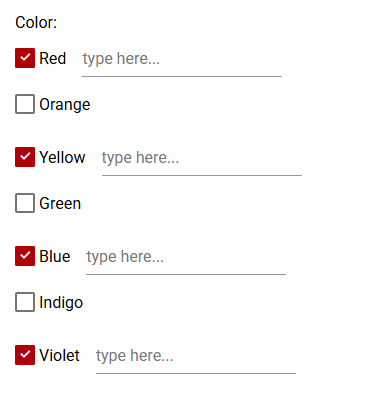Screen dimensions: 365x397
Task: Activate the Violet text input field
Action: [196, 358]
